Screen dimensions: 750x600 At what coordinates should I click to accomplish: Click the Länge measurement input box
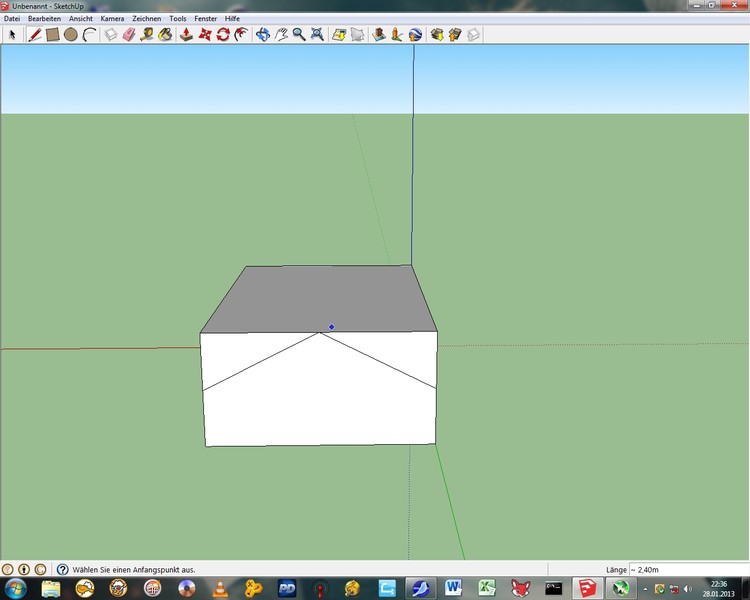tap(689, 569)
